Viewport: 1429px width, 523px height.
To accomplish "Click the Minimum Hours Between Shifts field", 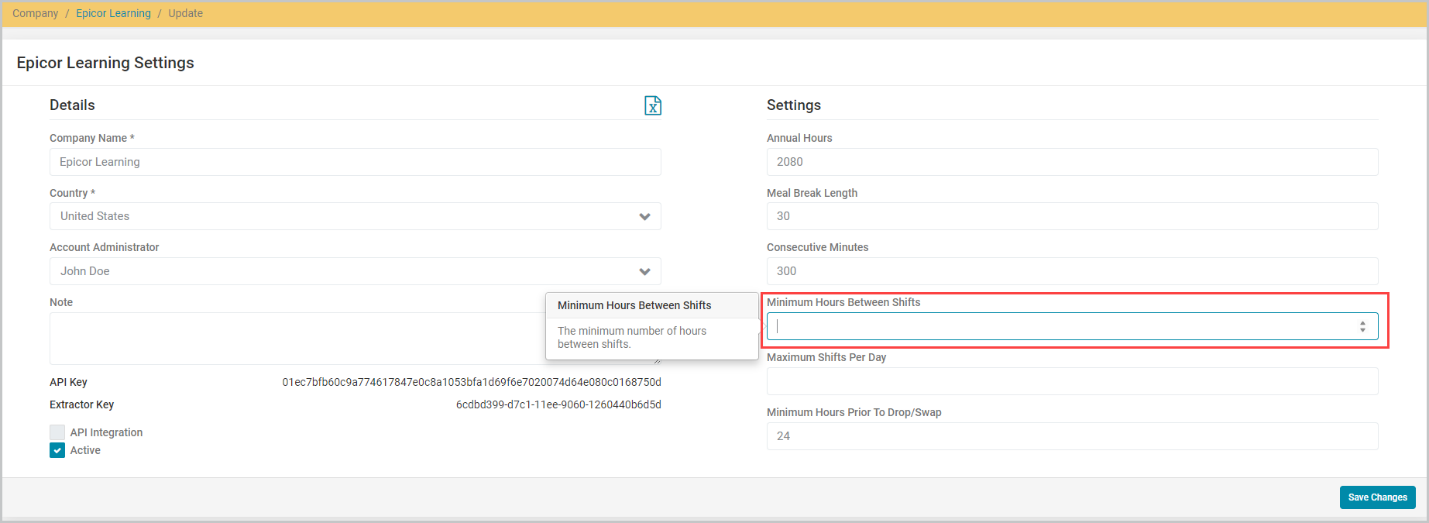I will click(1072, 326).
